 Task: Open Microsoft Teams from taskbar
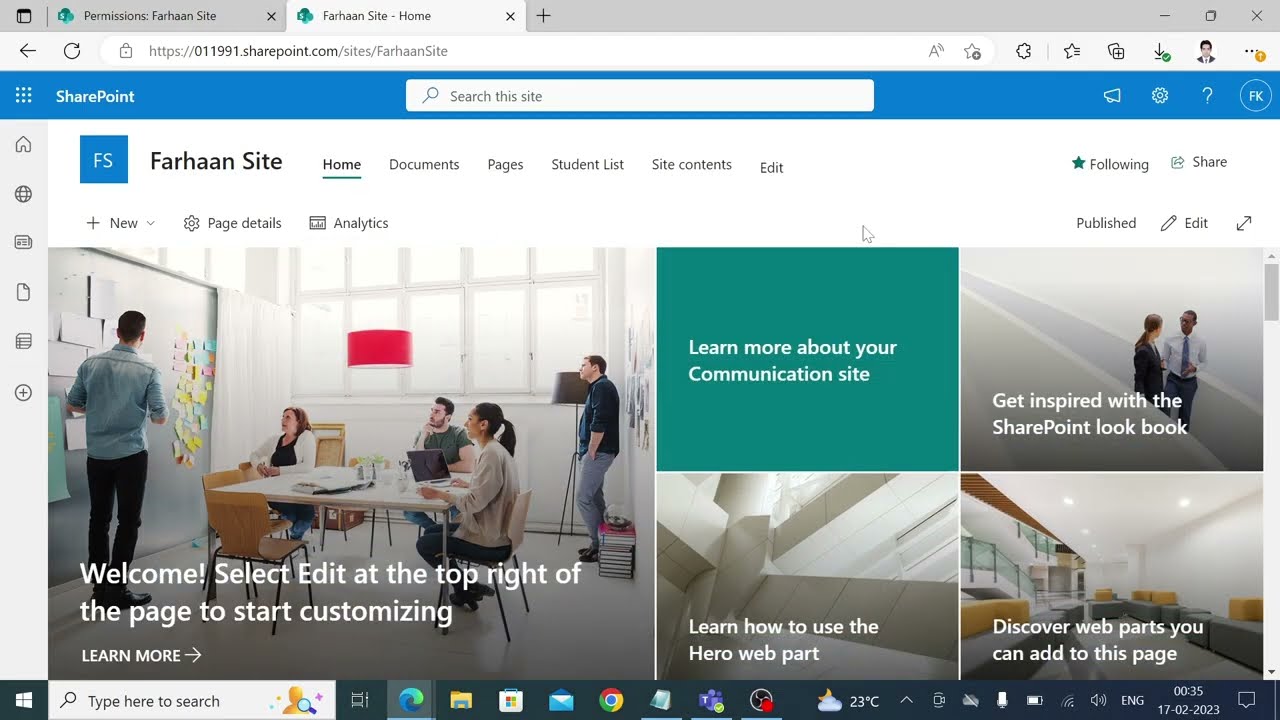[x=711, y=700]
